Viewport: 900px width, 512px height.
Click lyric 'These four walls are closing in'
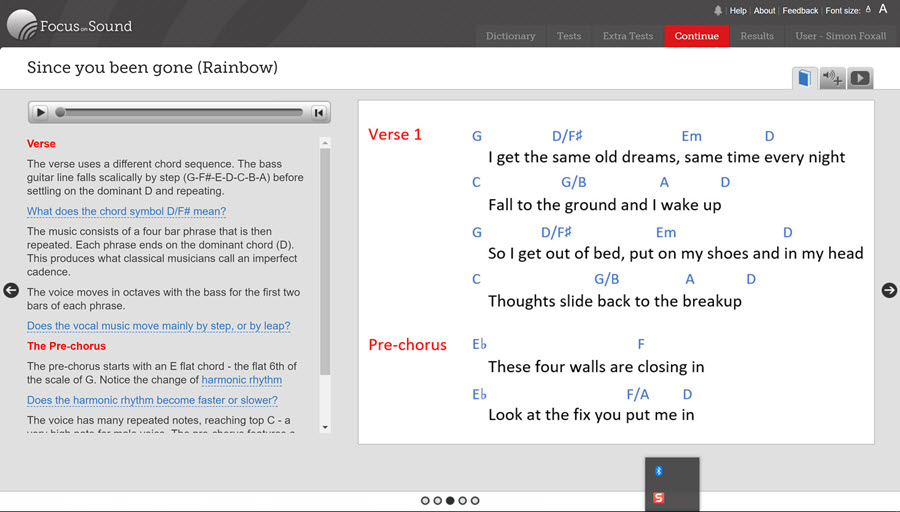pyautogui.click(x=596, y=367)
